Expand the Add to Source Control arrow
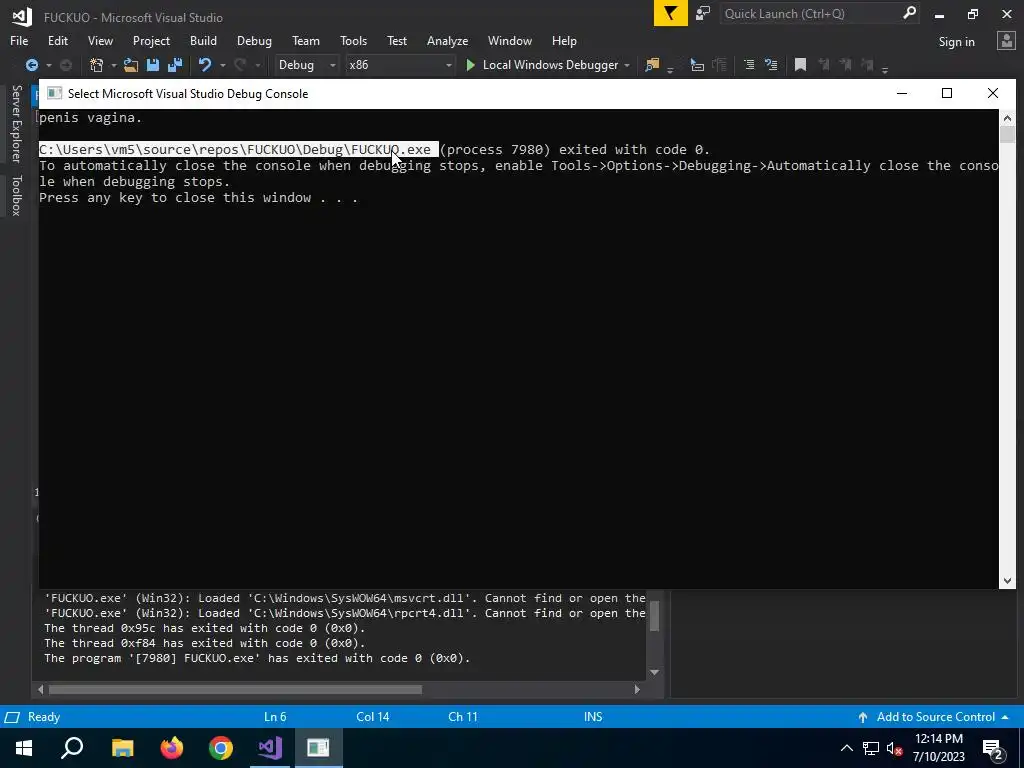1024x768 pixels. click(1005, 717)
